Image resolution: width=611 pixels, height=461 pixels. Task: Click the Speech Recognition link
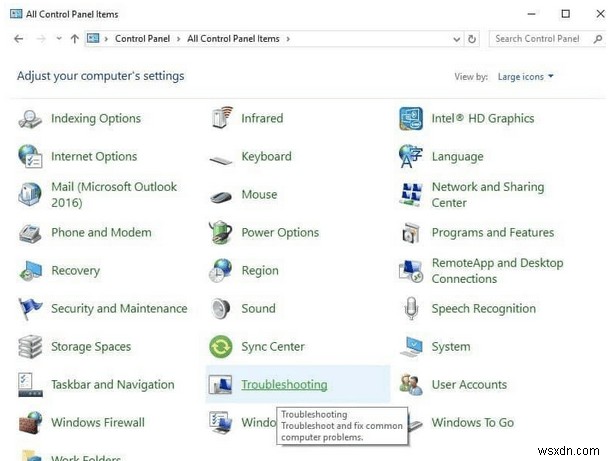[x=484, y=308]
